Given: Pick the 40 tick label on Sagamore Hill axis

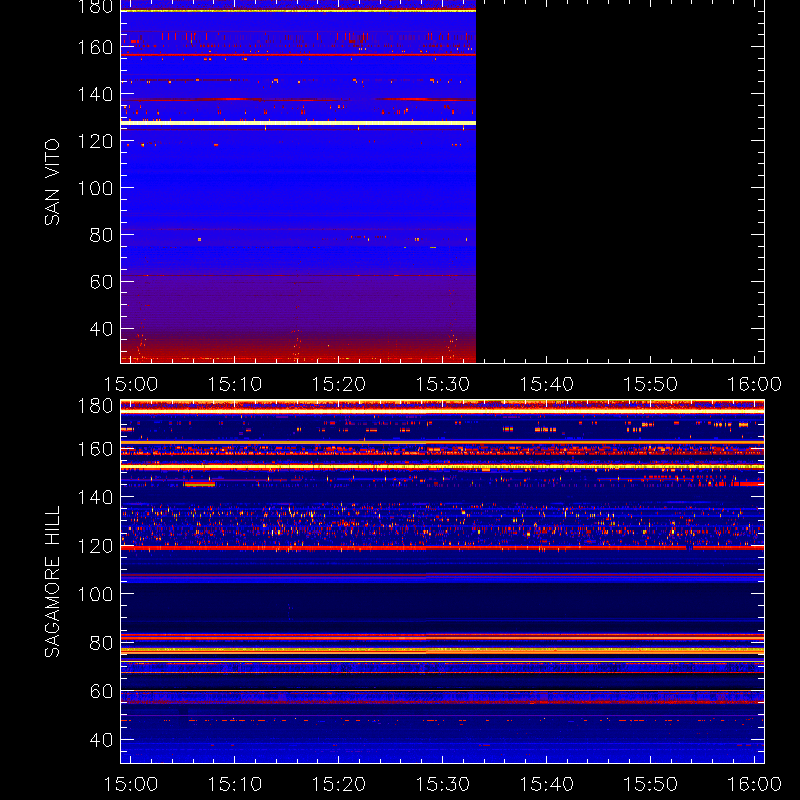Looking at the screenshot, I should [x=101, y=740].
